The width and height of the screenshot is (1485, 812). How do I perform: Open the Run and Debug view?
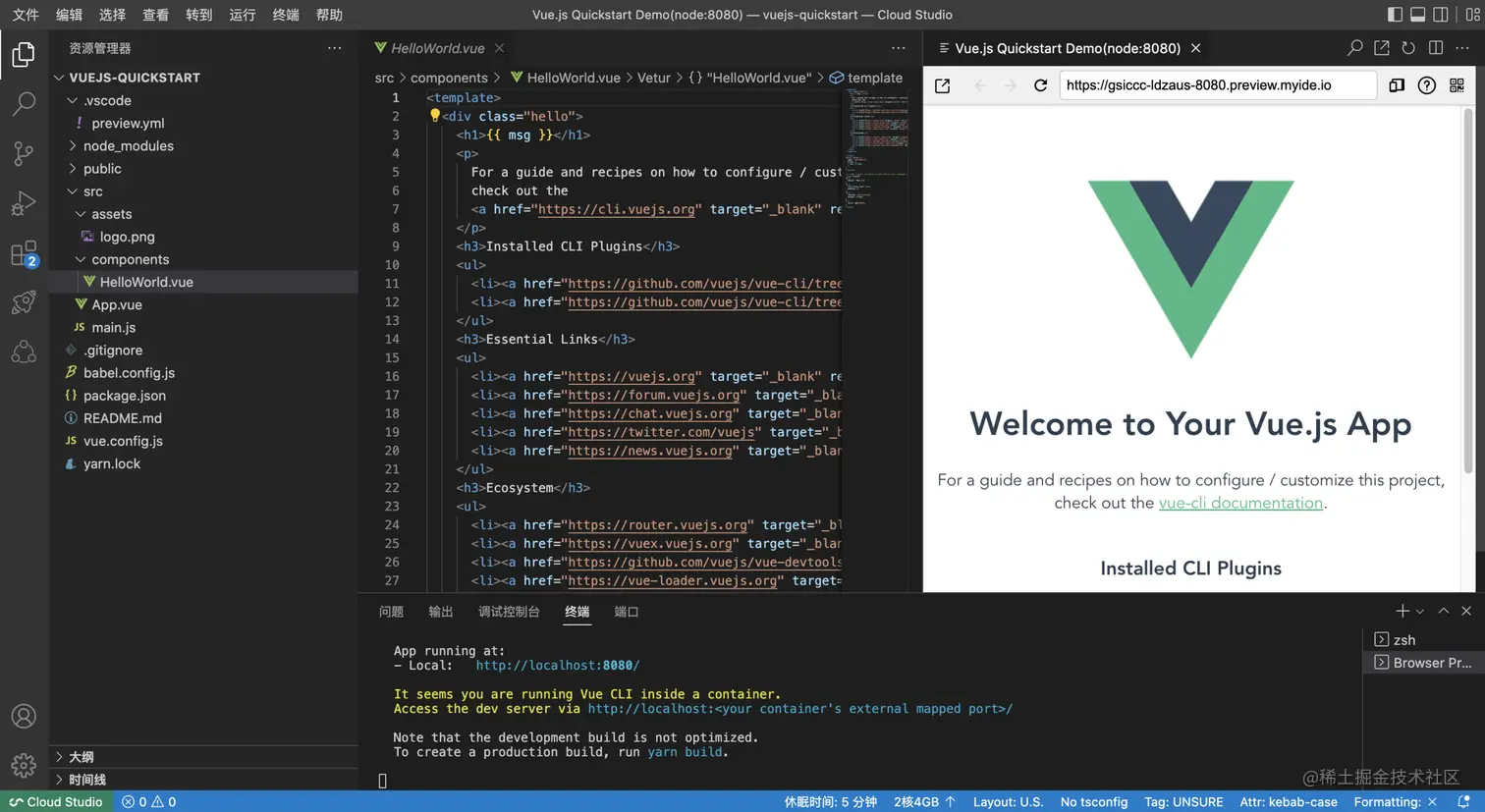point(24,203)
